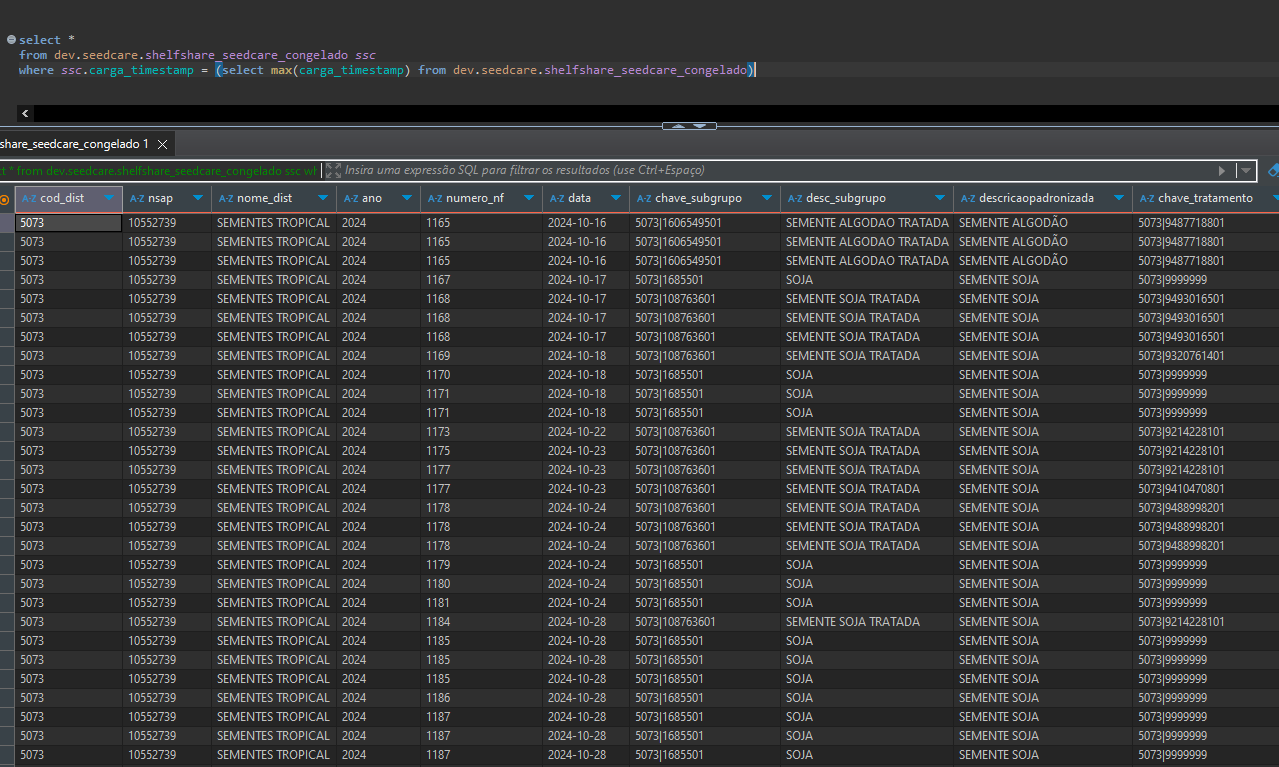Open numero_nf column filter dropdown
Screen dimensions: 1279x767
(529, 199)
